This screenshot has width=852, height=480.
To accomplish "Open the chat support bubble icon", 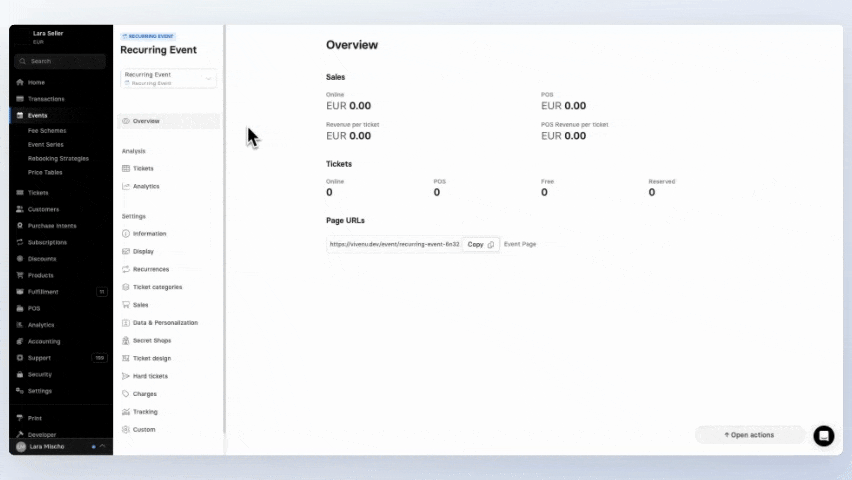I will (823, 435).
